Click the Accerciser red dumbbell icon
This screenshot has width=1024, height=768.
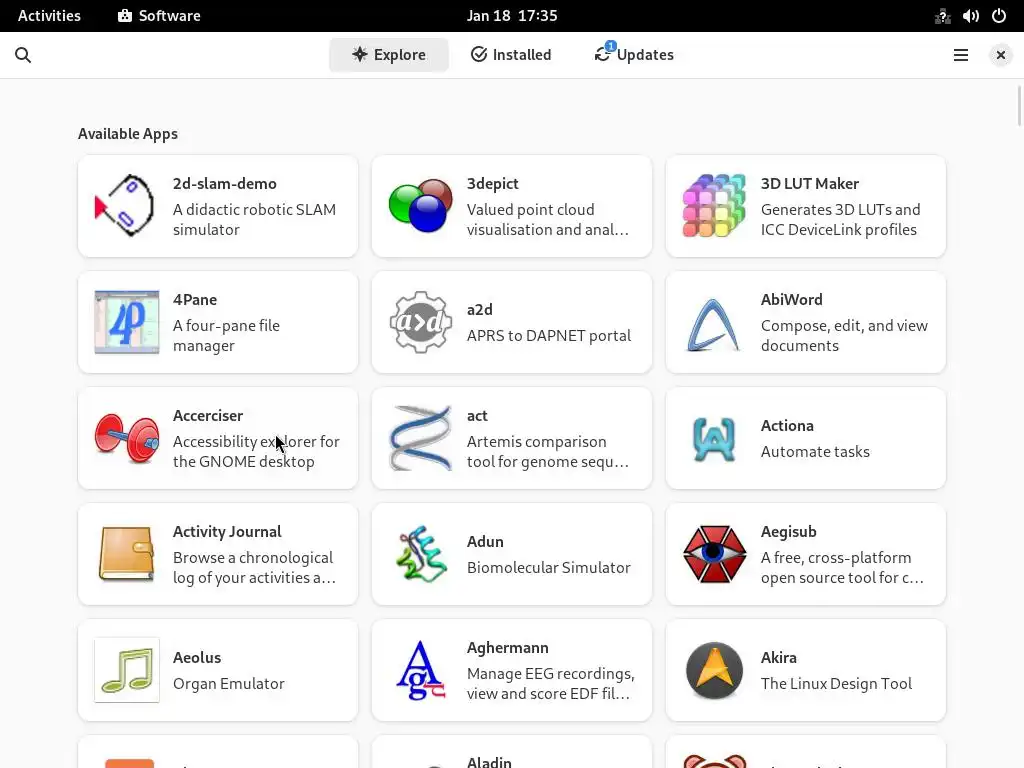127,438
